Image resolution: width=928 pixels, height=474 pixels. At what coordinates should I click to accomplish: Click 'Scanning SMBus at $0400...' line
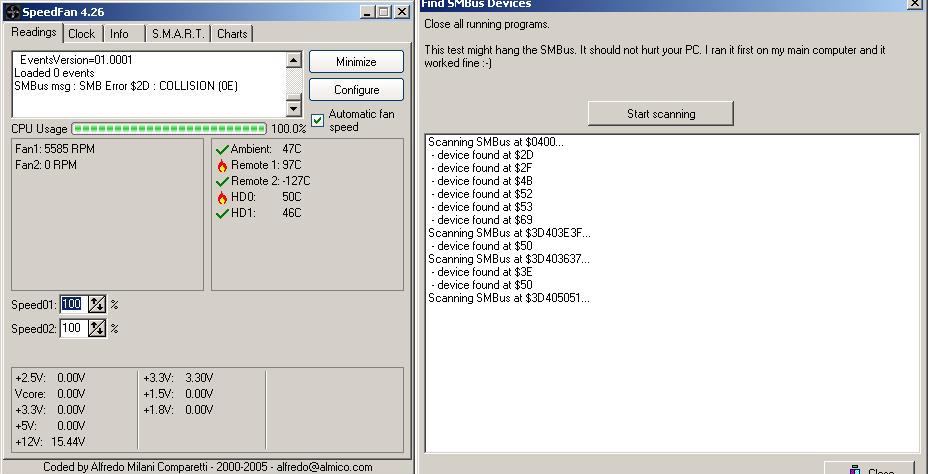point(496,142)
